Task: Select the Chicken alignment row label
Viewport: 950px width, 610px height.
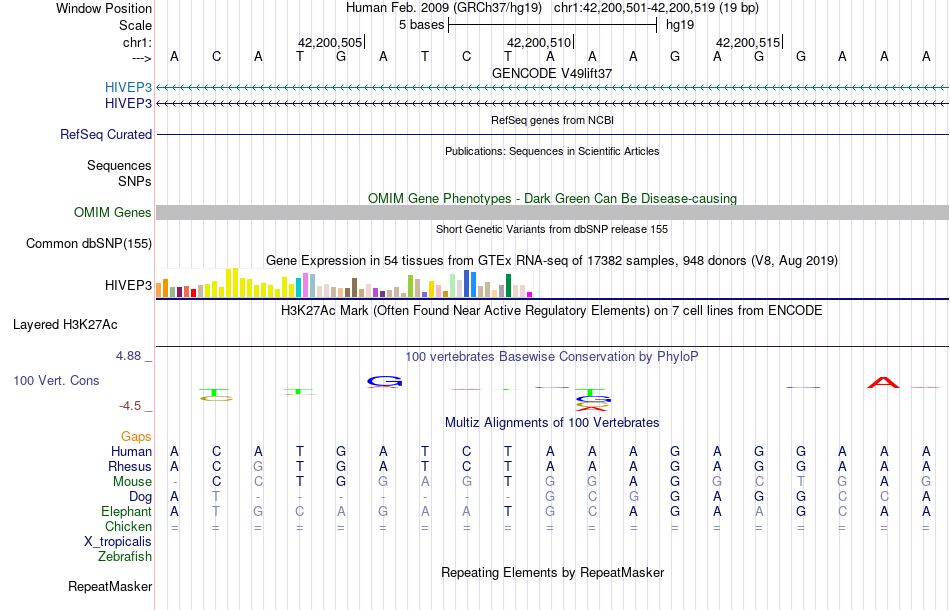Action: click(128, 526)
